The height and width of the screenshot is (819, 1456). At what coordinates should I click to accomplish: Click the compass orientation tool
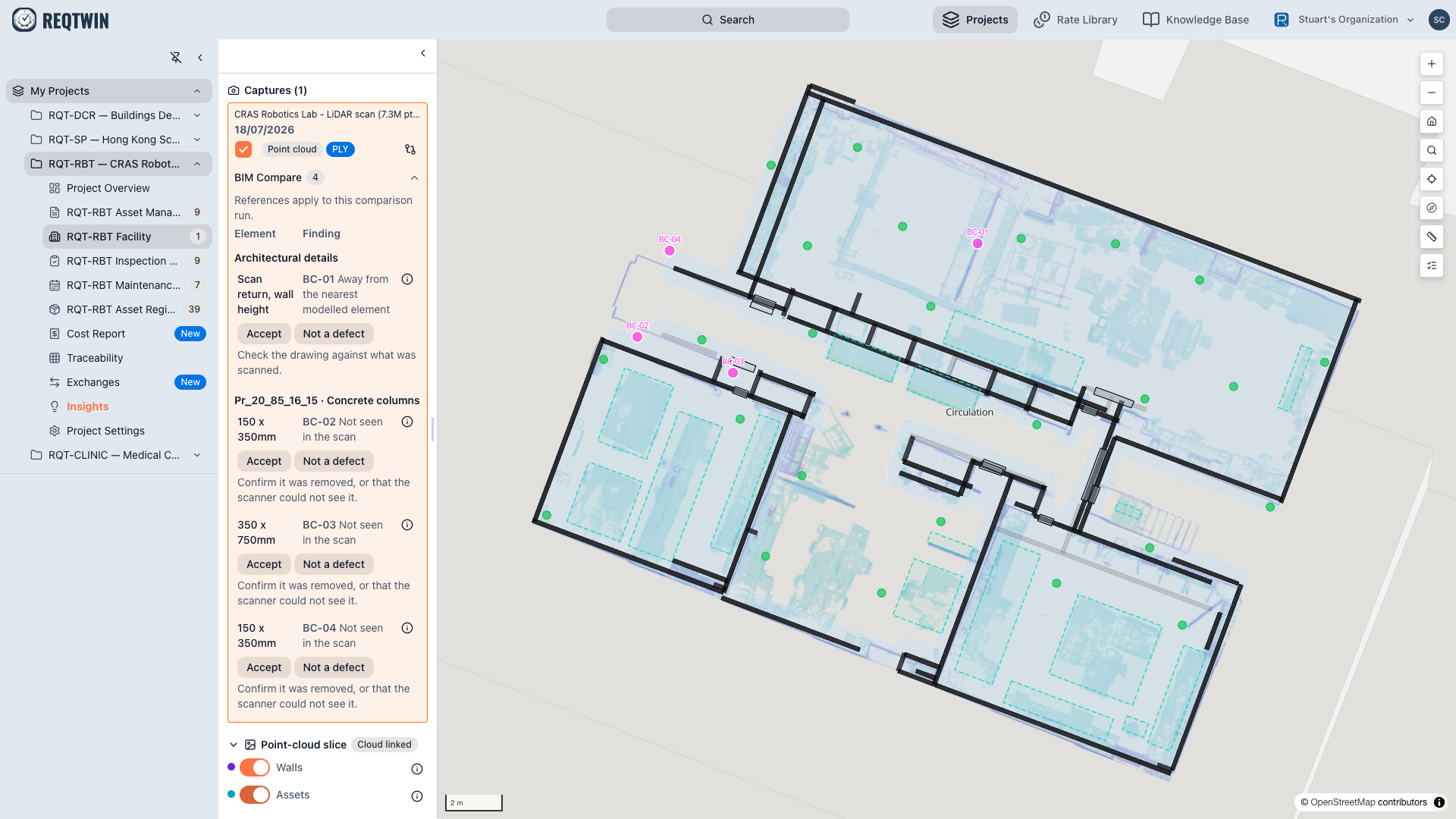pyautogui.click(x=1432, y=208)
